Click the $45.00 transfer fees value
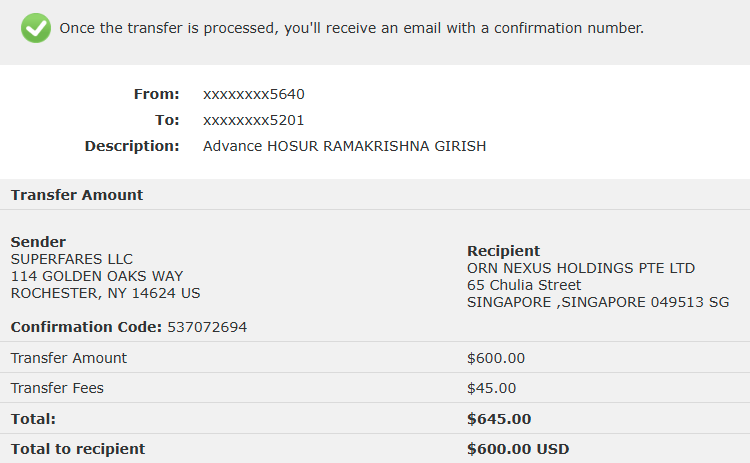 coord(492,388)
